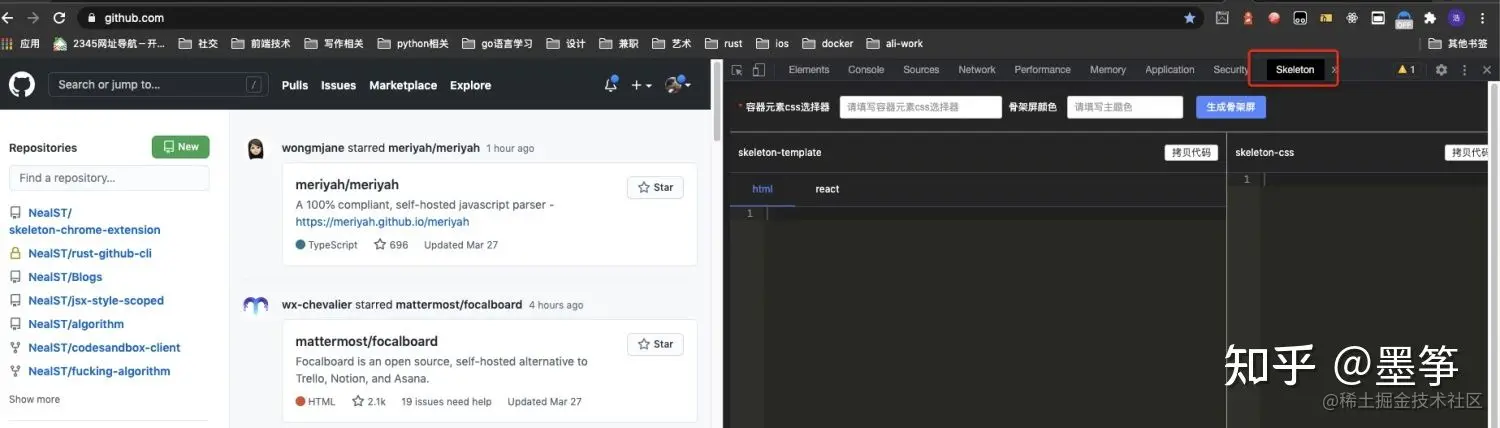
Task: Open the 社交 bookmark folder
Action: (x=198, y=44)
